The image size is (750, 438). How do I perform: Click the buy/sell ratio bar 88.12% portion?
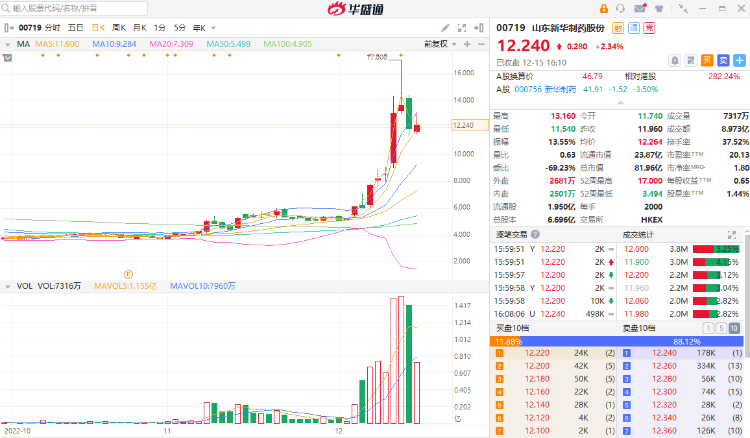coord(632,341)
